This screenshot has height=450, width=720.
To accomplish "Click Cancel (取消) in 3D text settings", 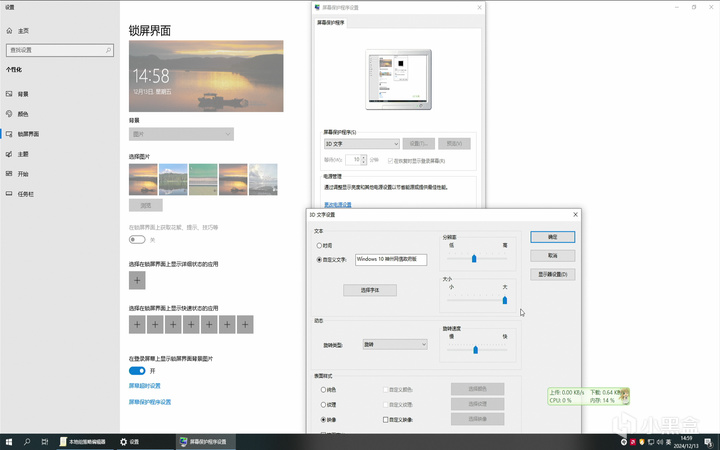I will click(552, 256).
